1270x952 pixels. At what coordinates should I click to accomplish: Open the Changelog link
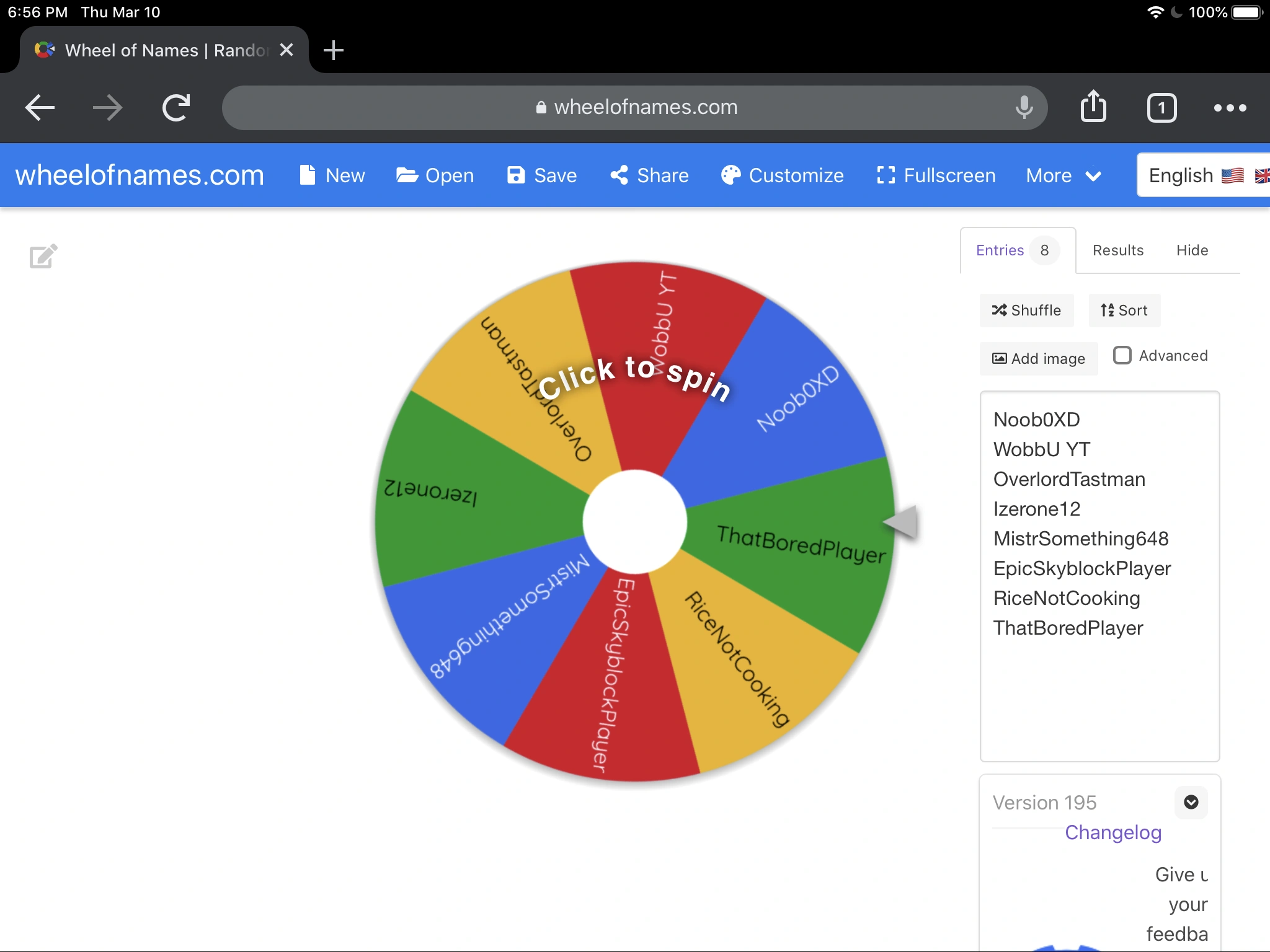tap(1112, 832)
